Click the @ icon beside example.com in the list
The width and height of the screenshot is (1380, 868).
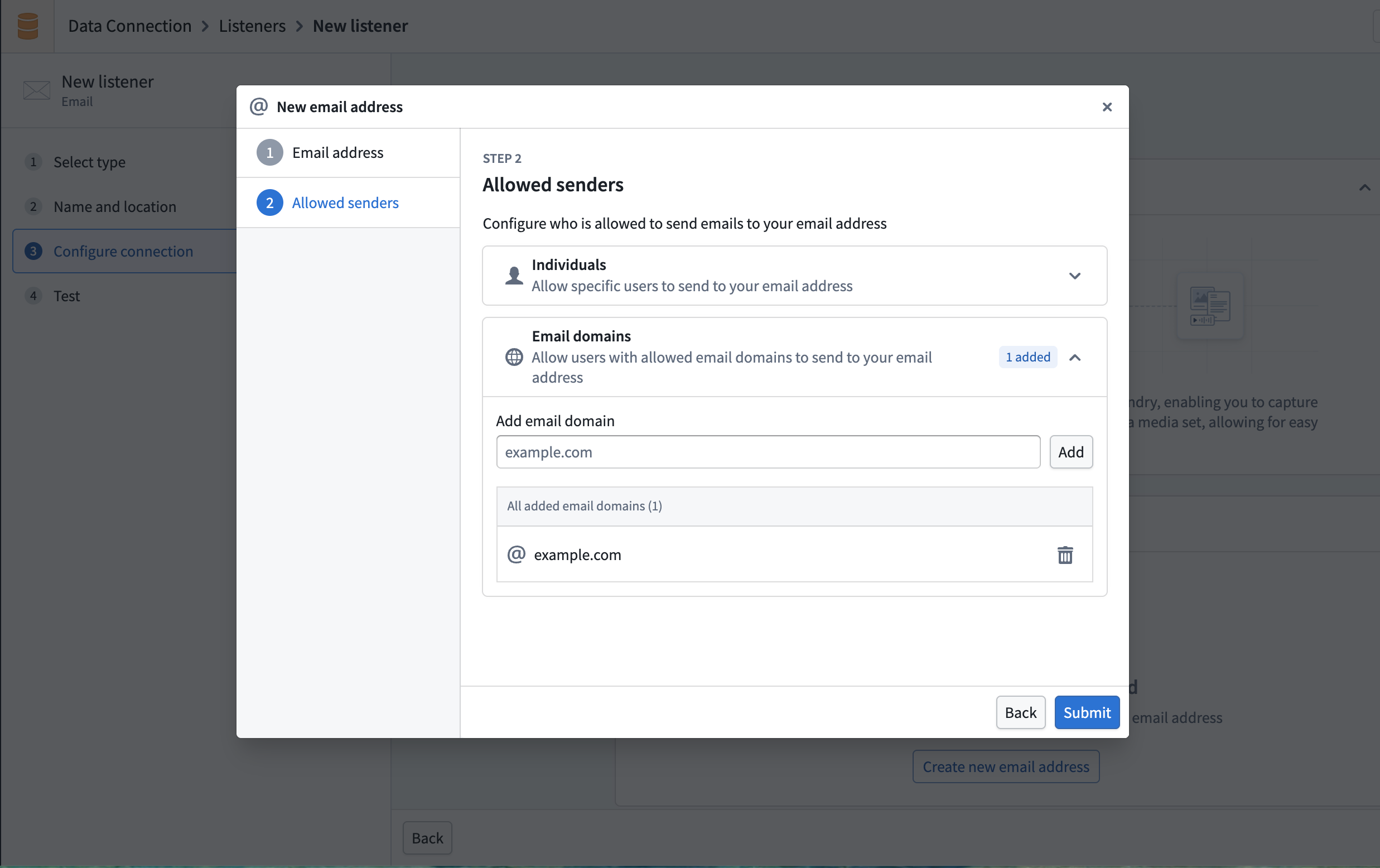pyautogui.click(x=515, y=554)
